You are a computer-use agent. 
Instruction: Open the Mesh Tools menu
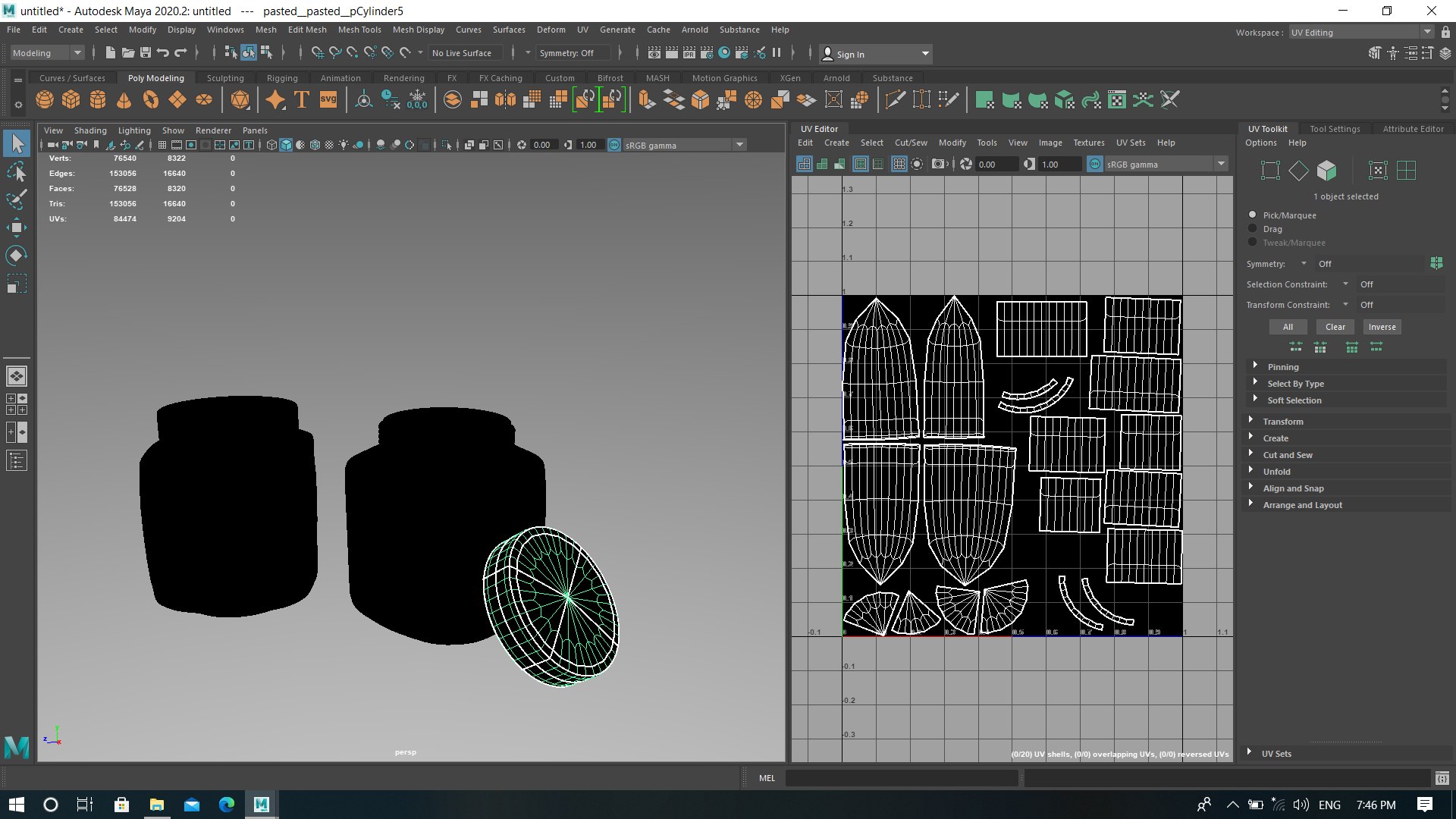[x=359, y=30]
